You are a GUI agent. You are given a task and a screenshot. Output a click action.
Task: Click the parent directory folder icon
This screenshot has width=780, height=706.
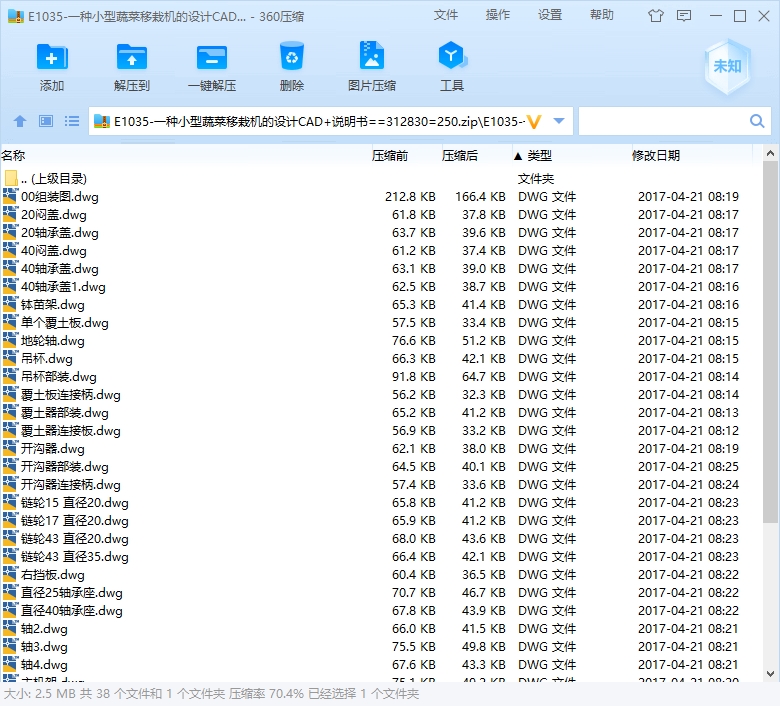click(11, 178)
